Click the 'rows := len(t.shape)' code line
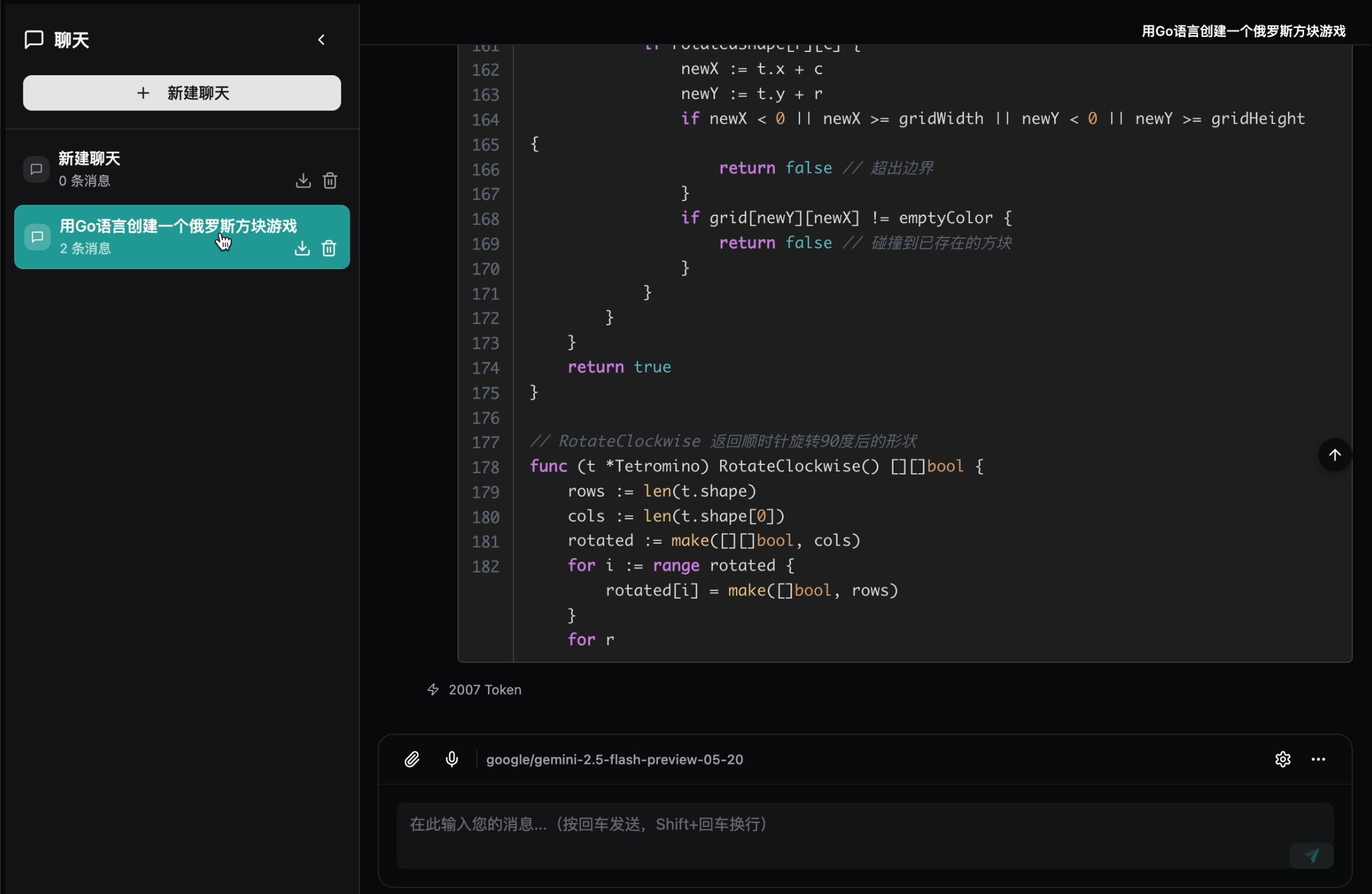Screen dimensions: 1372x894 point(662,491)
